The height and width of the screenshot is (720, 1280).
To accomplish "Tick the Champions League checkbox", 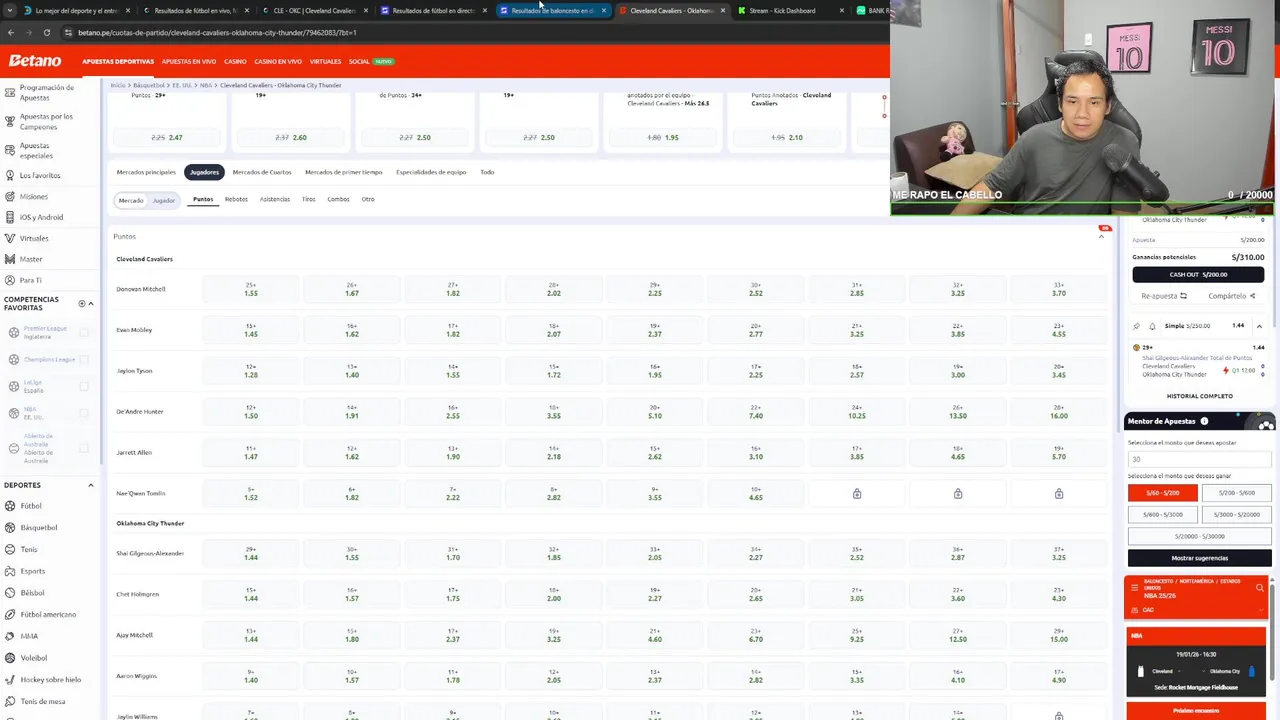I will coord(84,359).
